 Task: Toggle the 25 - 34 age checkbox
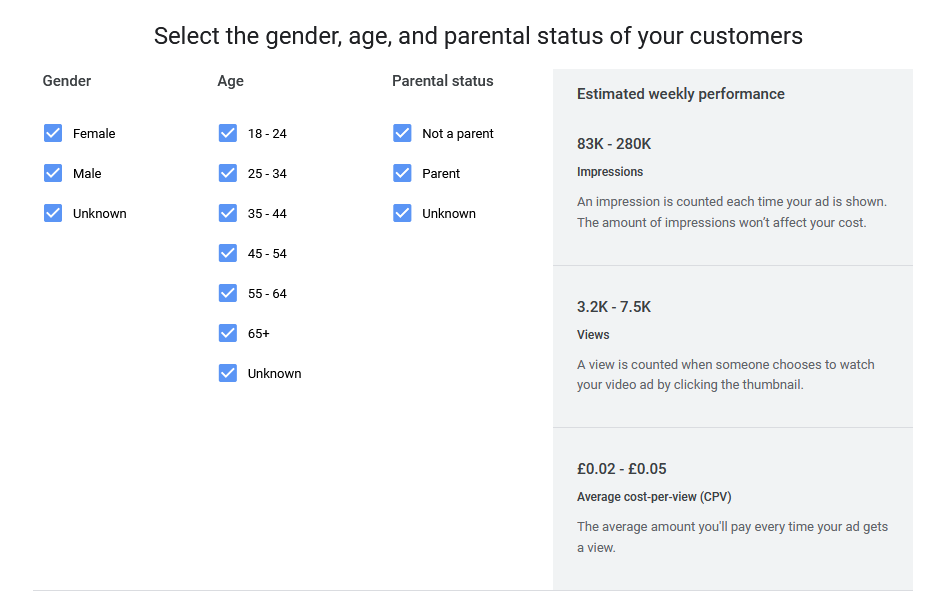[x=228, y=173]
